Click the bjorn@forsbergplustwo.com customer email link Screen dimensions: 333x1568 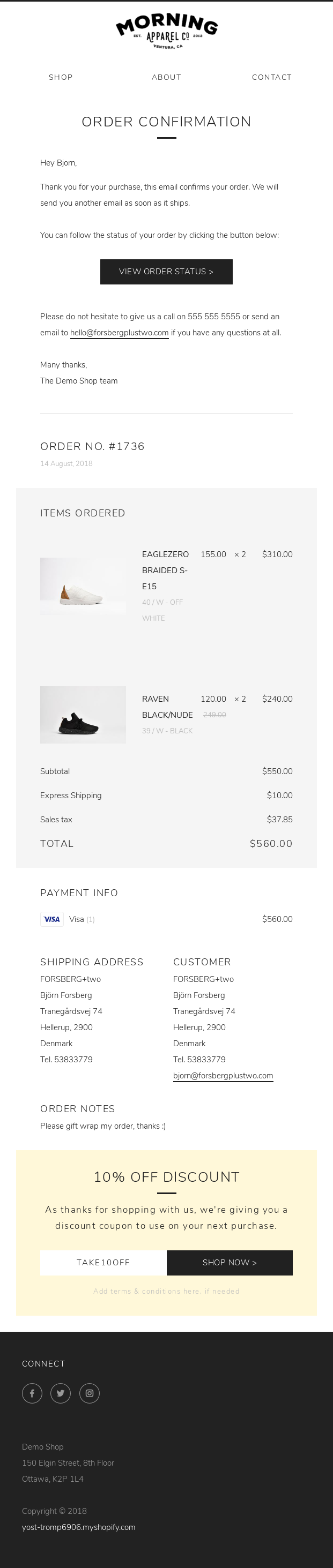tap(223, 1076)
